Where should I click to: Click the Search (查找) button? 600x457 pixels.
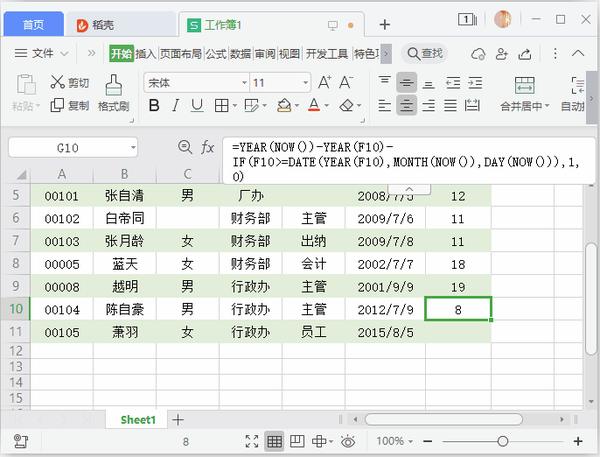tap(424, 54)
